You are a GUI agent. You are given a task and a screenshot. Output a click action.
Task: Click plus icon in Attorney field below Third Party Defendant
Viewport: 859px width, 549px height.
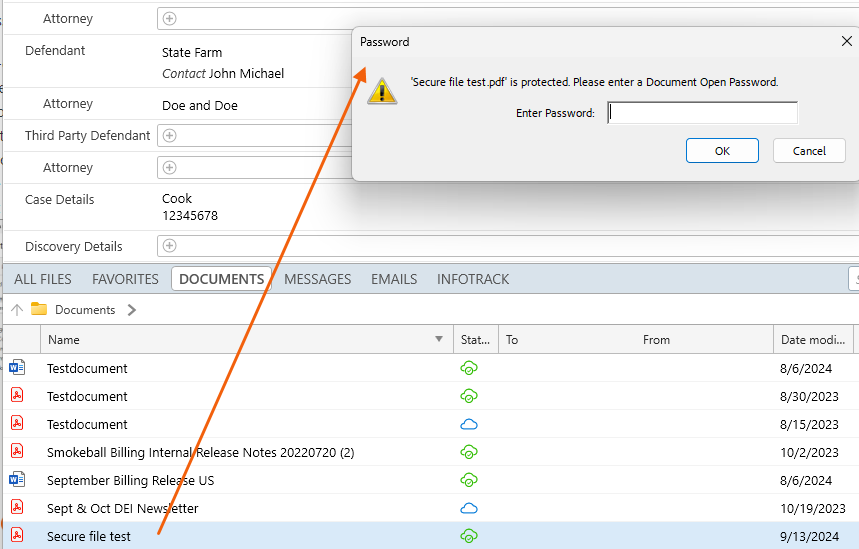point(170,167)
